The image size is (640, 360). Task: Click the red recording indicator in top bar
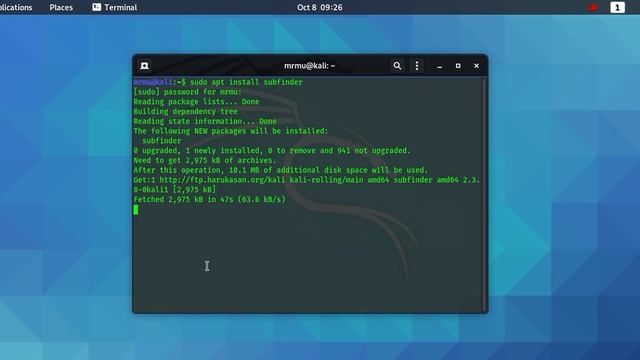593,7
